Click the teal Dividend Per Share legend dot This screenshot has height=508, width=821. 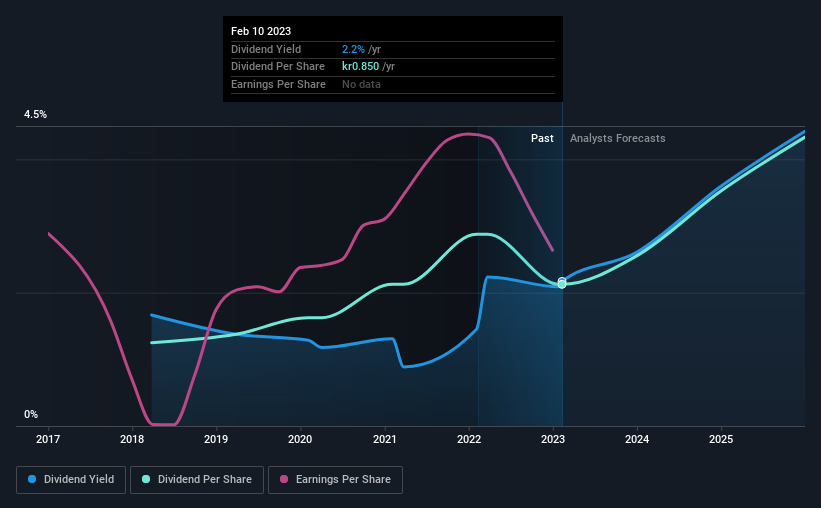pos(146,479)
